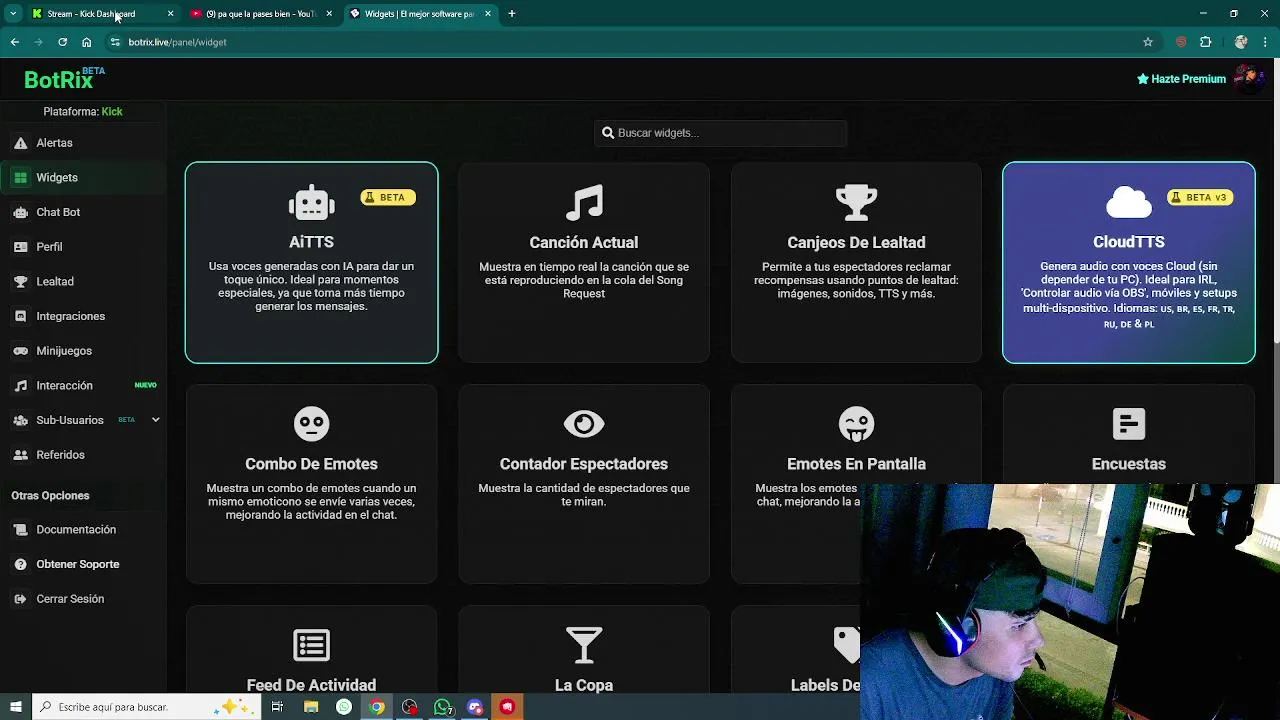Open Documentación book icon in sidebar

[x=20, y=530]
